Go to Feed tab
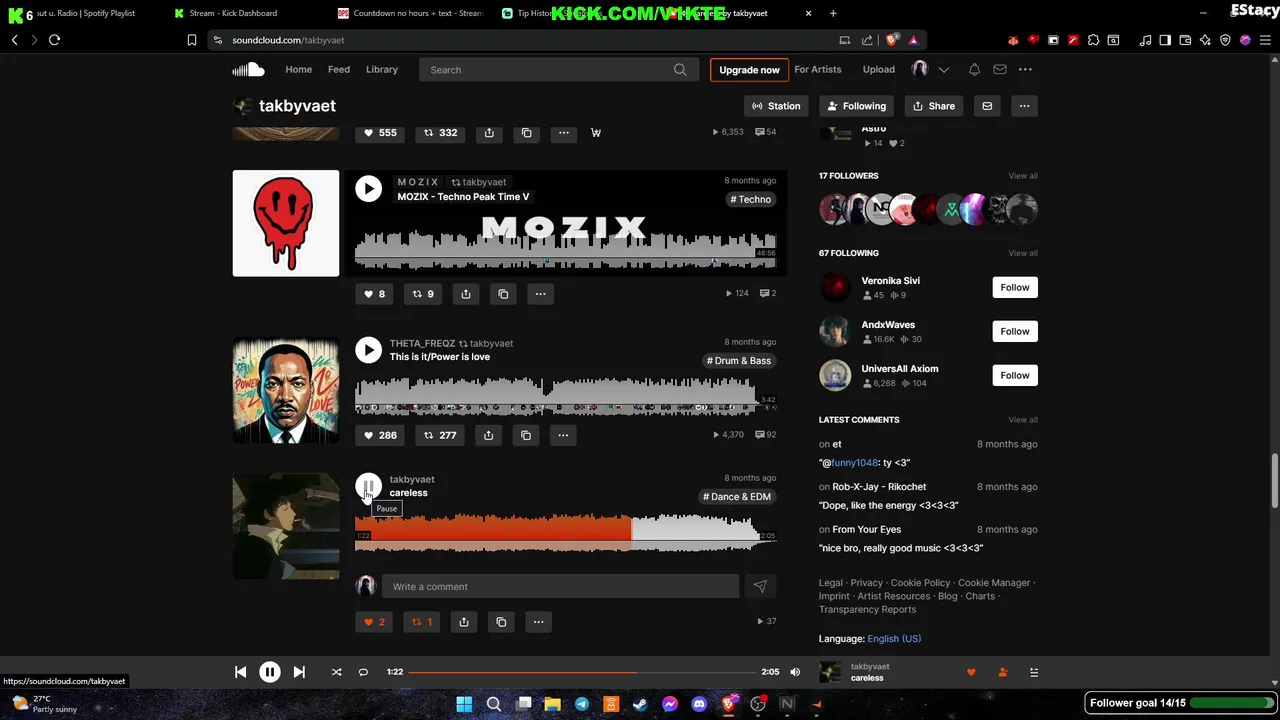 pos(339,69)
